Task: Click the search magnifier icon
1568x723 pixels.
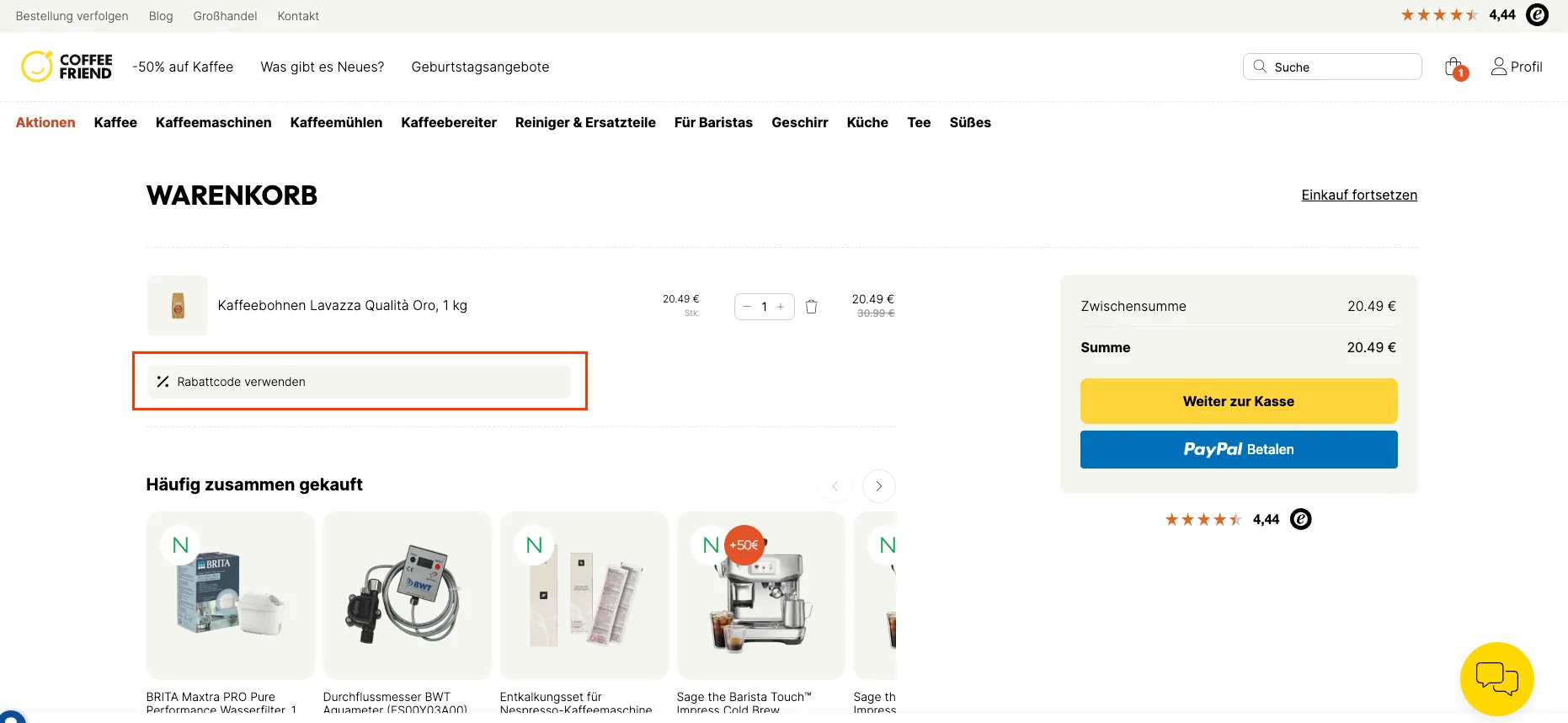Action: click(1260, 67)
